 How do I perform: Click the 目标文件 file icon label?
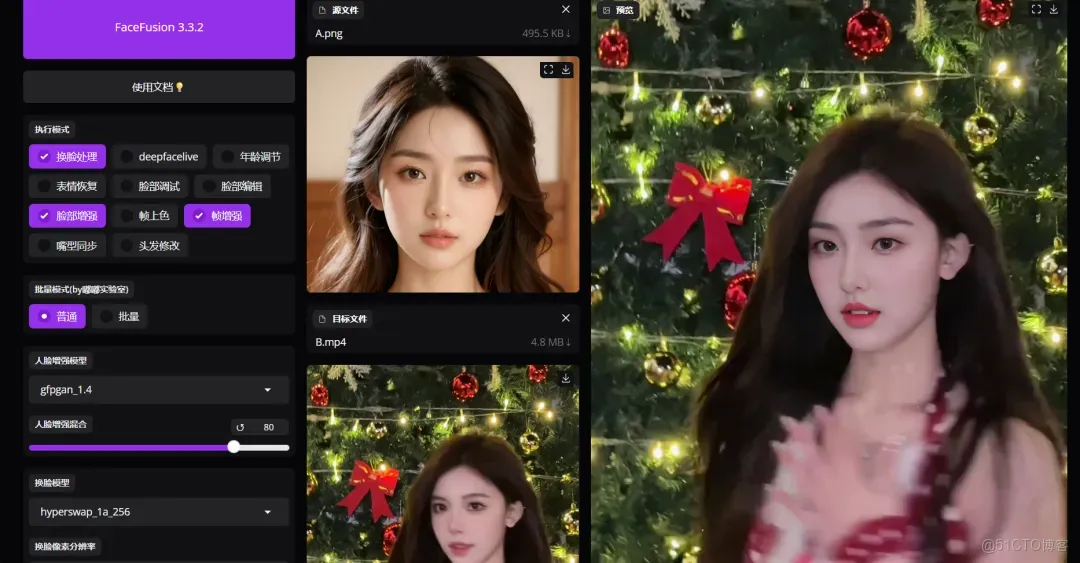[343, 318]
